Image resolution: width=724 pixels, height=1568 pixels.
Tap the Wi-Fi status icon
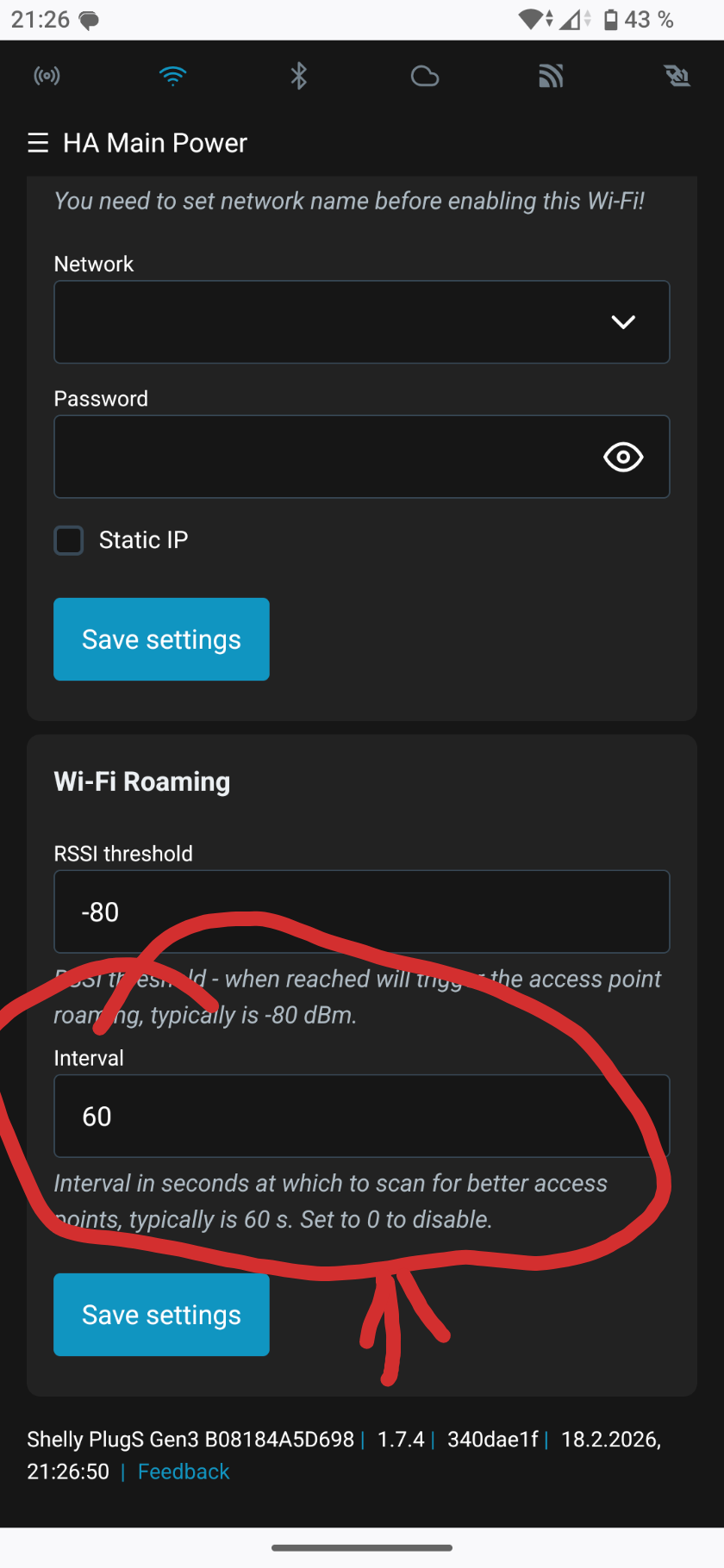click(x=173, y=76)
